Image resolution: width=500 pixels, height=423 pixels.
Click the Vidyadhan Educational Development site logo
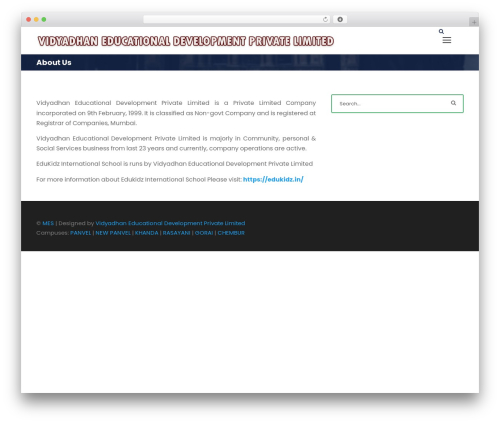click(x=186, y=41)
